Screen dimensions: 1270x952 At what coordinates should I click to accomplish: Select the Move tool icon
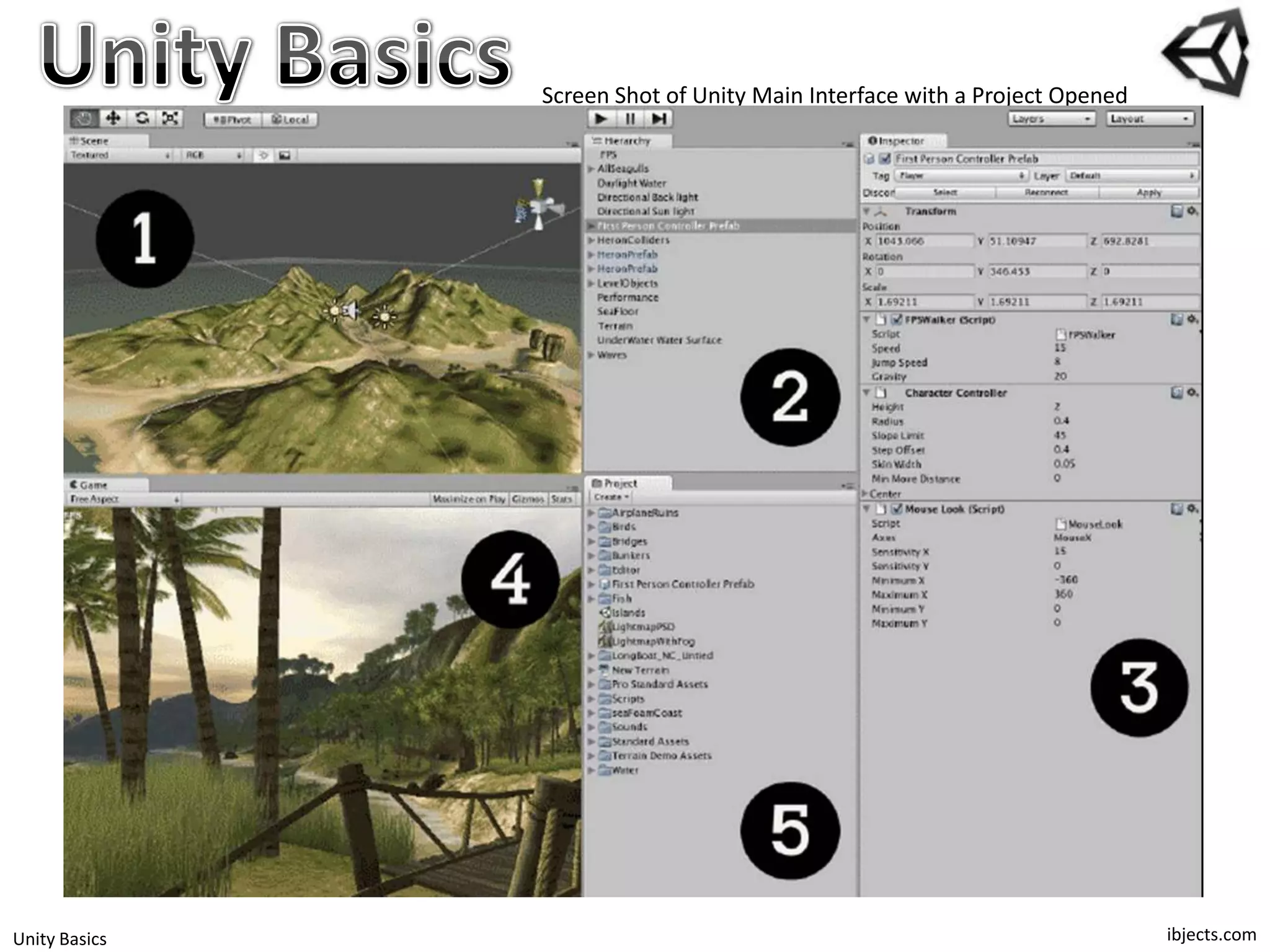pos(113,118)
